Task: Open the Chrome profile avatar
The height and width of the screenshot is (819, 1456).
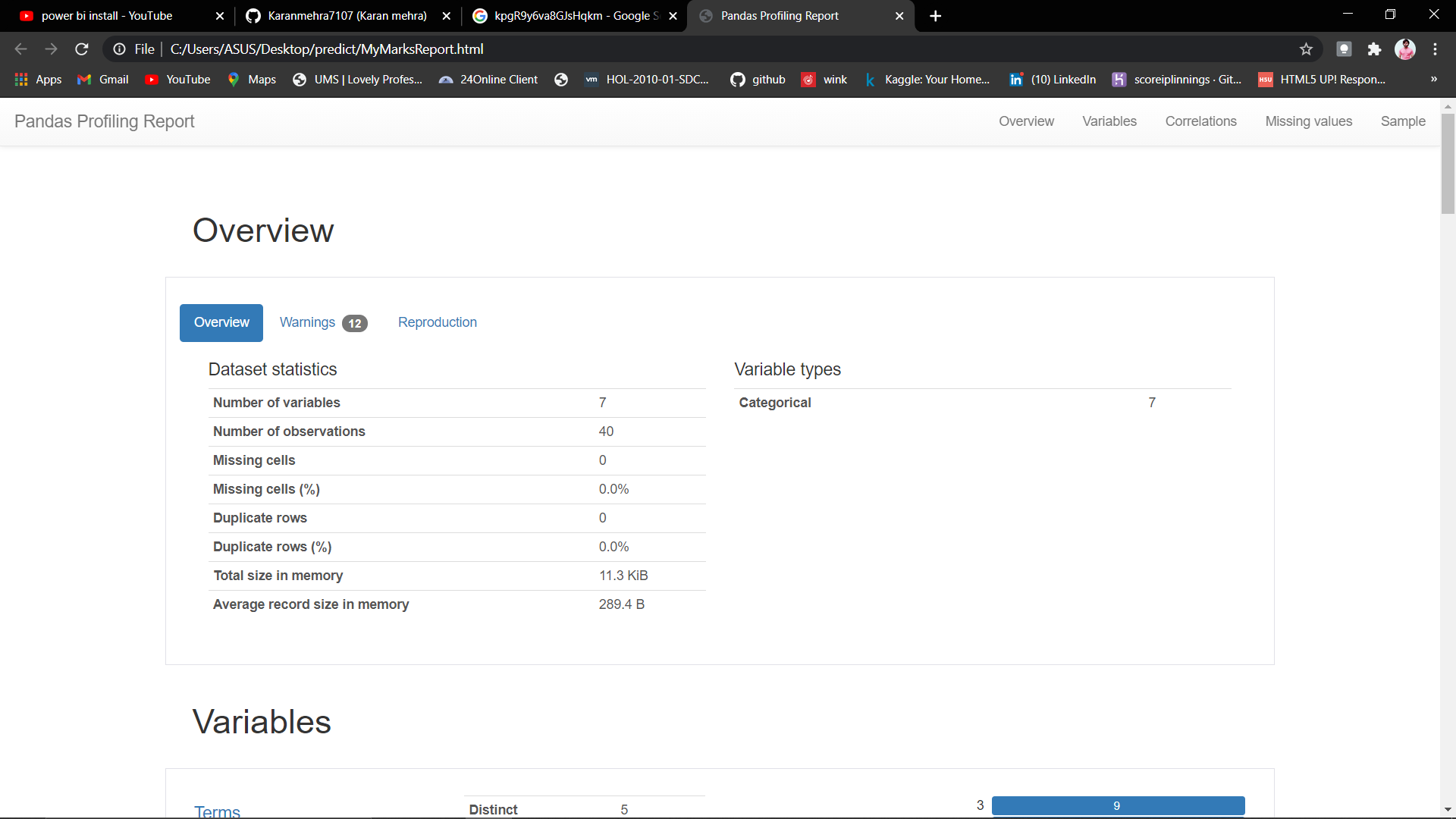Action: (x=1406, y=49)
